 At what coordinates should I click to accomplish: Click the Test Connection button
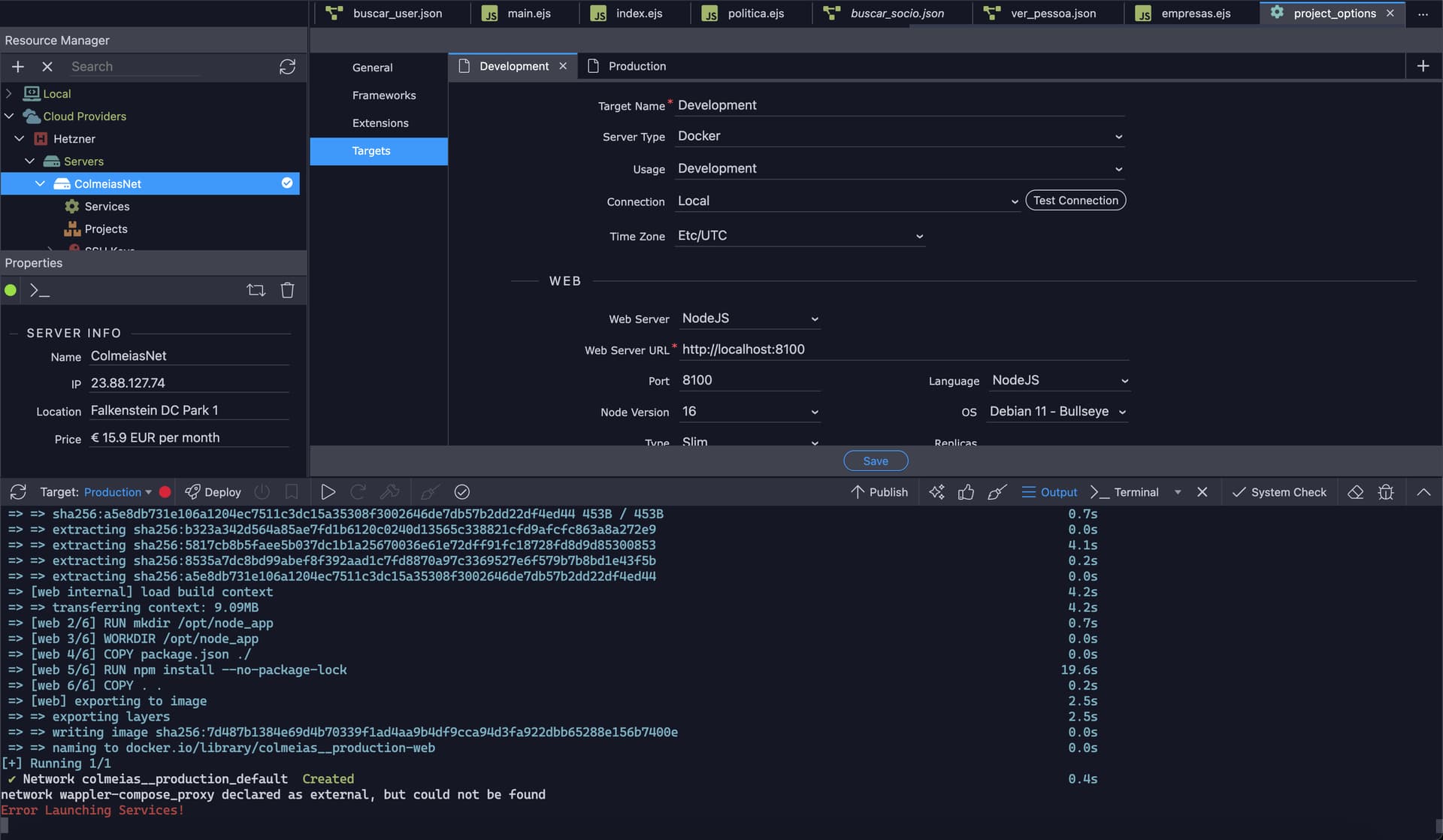click(1075, 201)
